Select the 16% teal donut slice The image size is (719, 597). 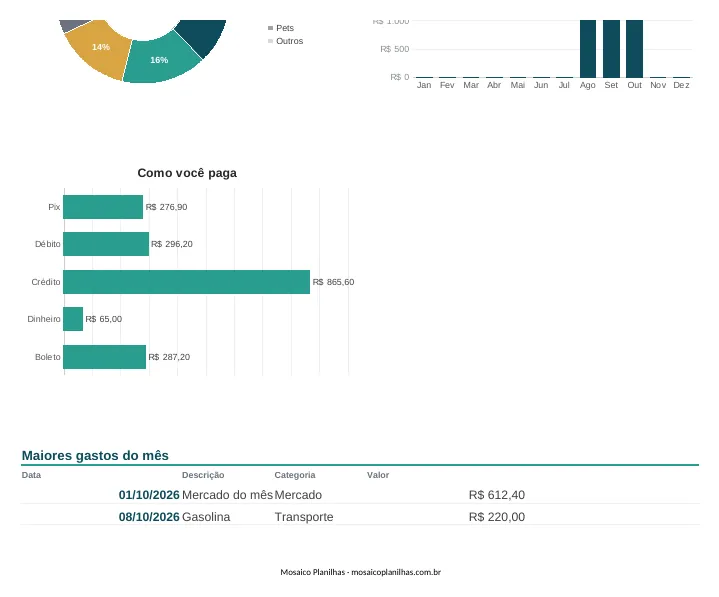(x=160, y=60)
